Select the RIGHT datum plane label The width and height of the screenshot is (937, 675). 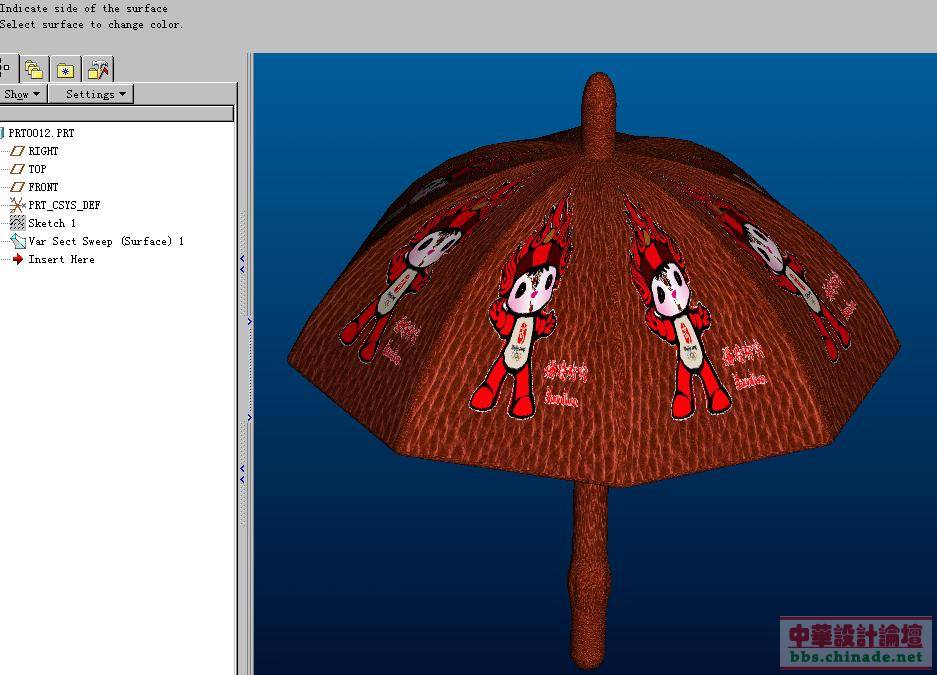(x=43, y=151)
